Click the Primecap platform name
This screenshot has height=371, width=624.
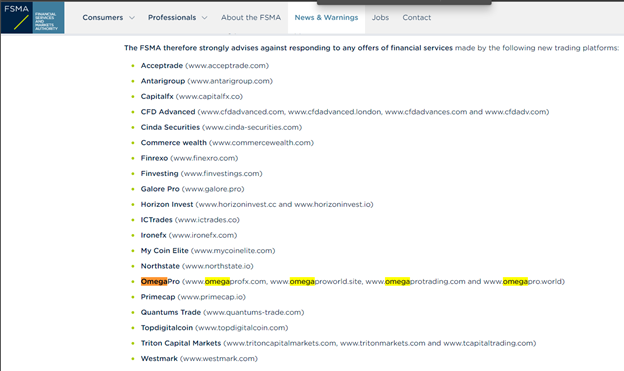tap(158, 297)
